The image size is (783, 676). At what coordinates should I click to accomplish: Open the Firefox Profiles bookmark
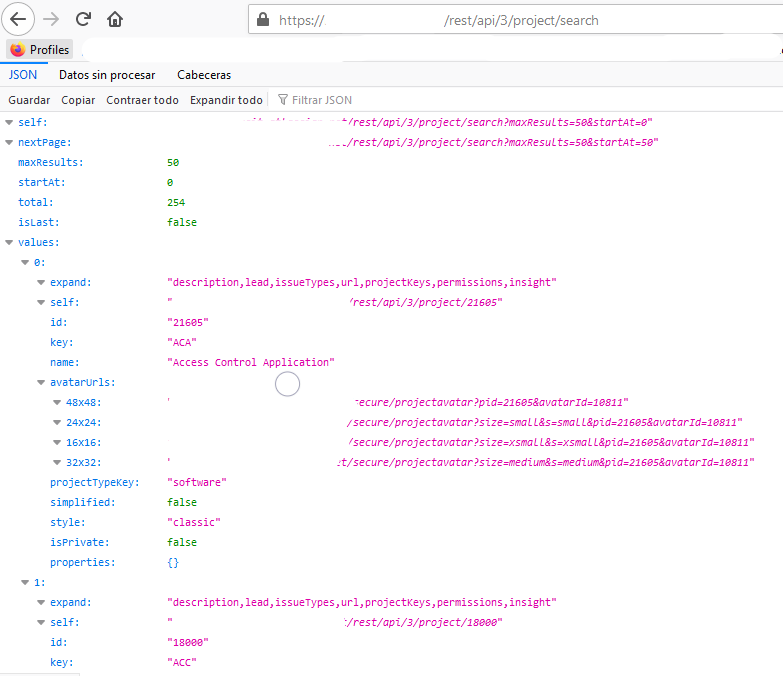point(40,49)
